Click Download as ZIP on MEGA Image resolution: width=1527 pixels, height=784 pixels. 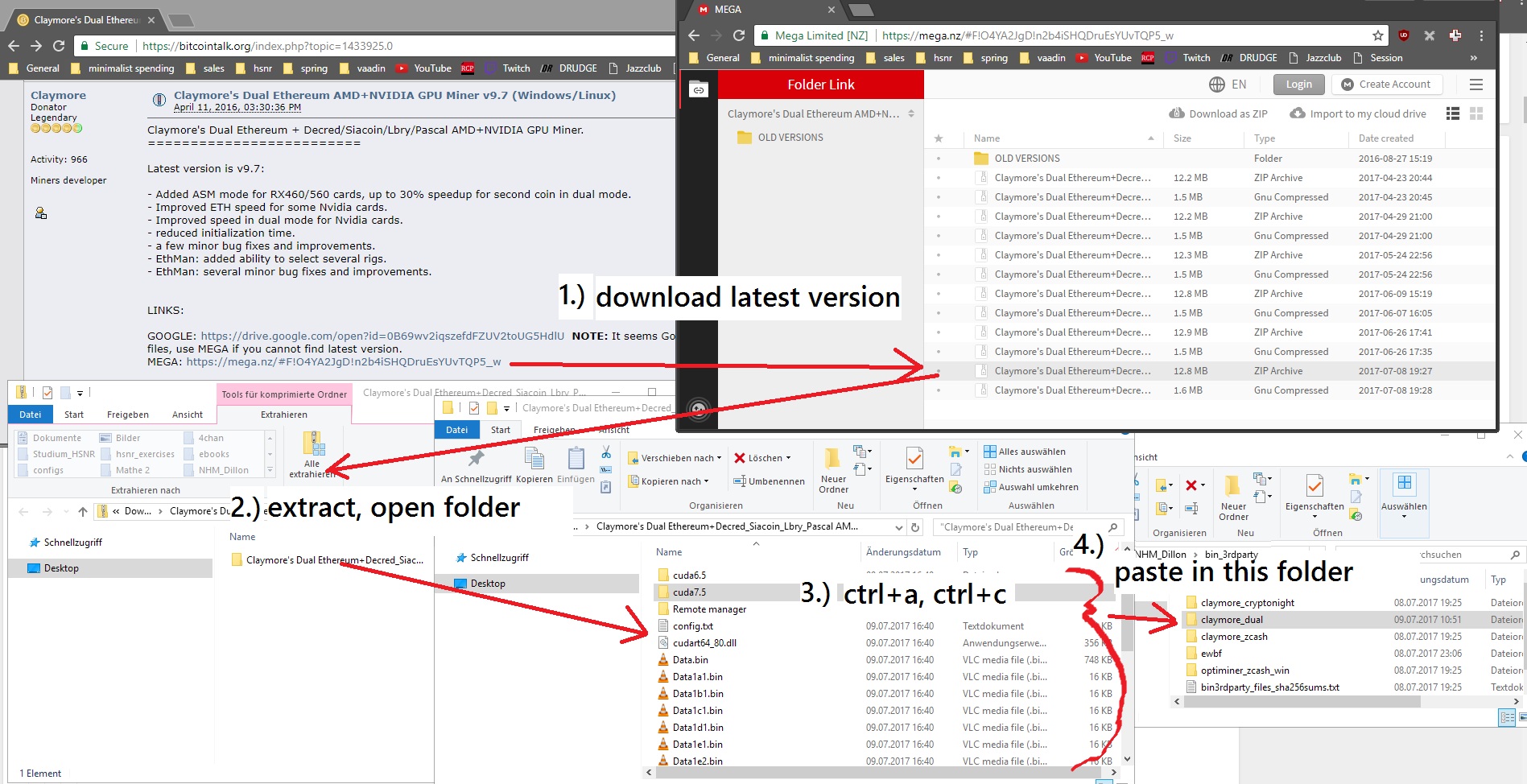point(1218,113)
